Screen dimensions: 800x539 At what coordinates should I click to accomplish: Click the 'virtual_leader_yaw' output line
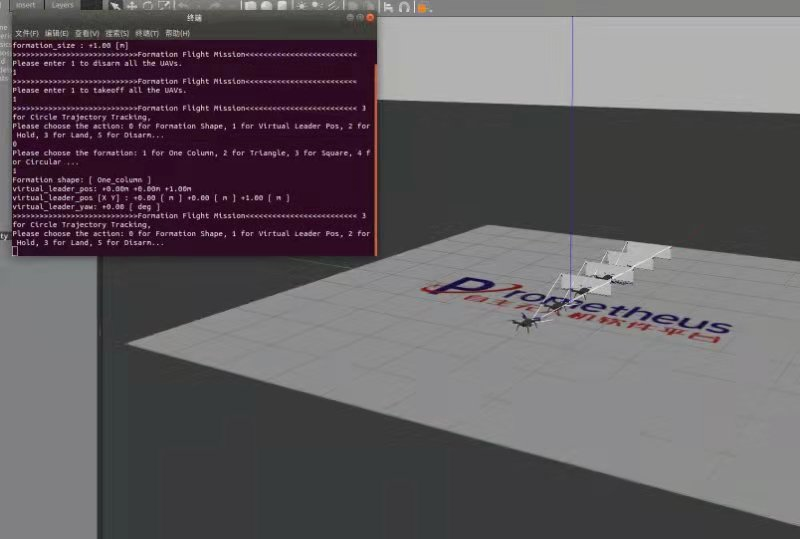coord(86,207)
